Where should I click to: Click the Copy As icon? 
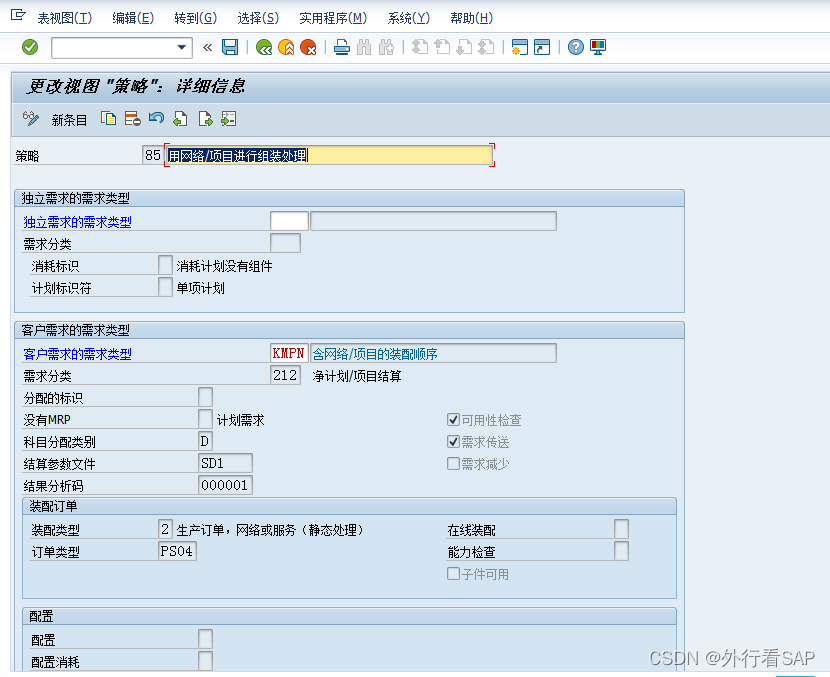109,119
